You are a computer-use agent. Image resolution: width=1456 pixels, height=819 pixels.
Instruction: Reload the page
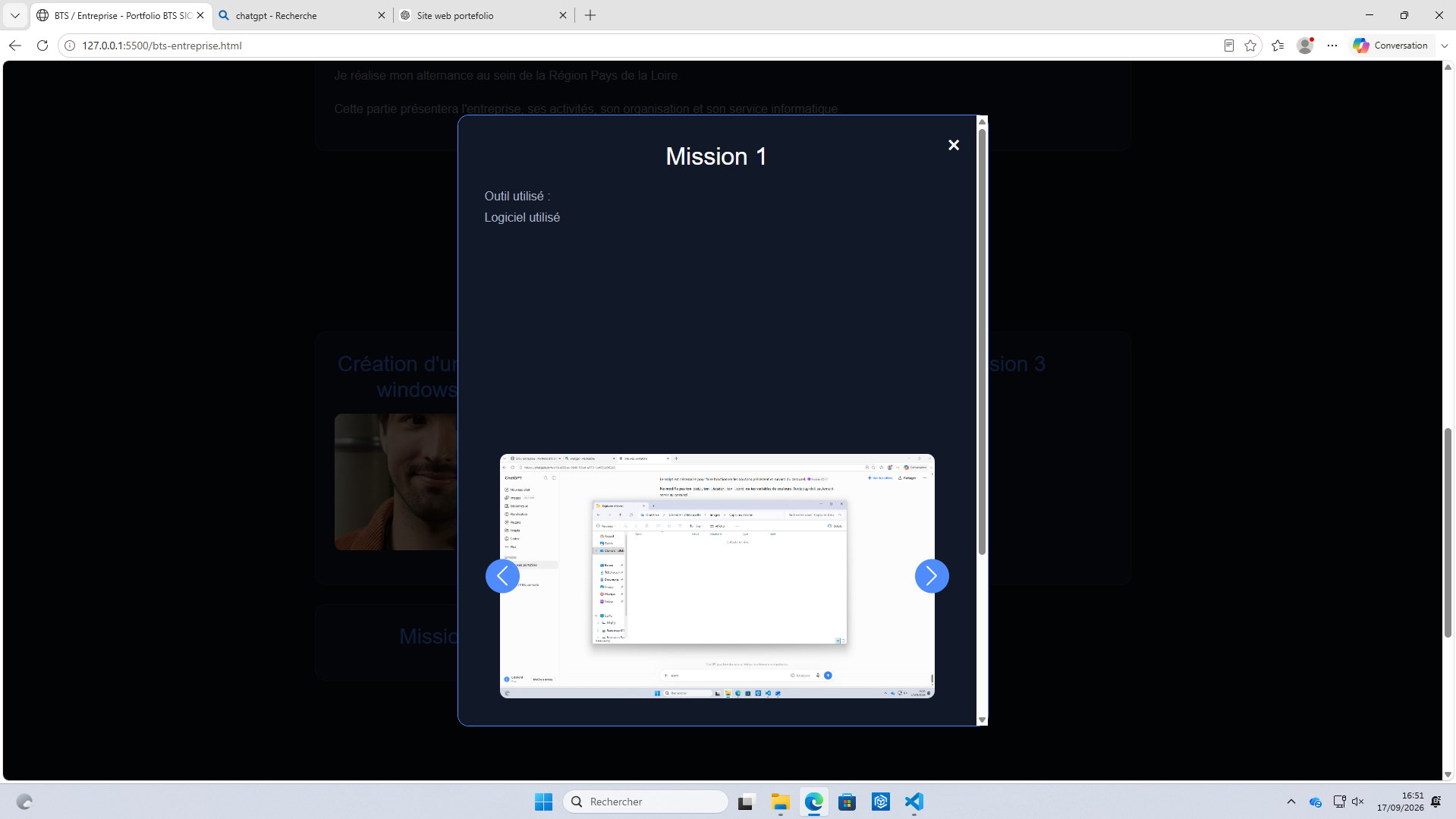[x=42, y=46]
